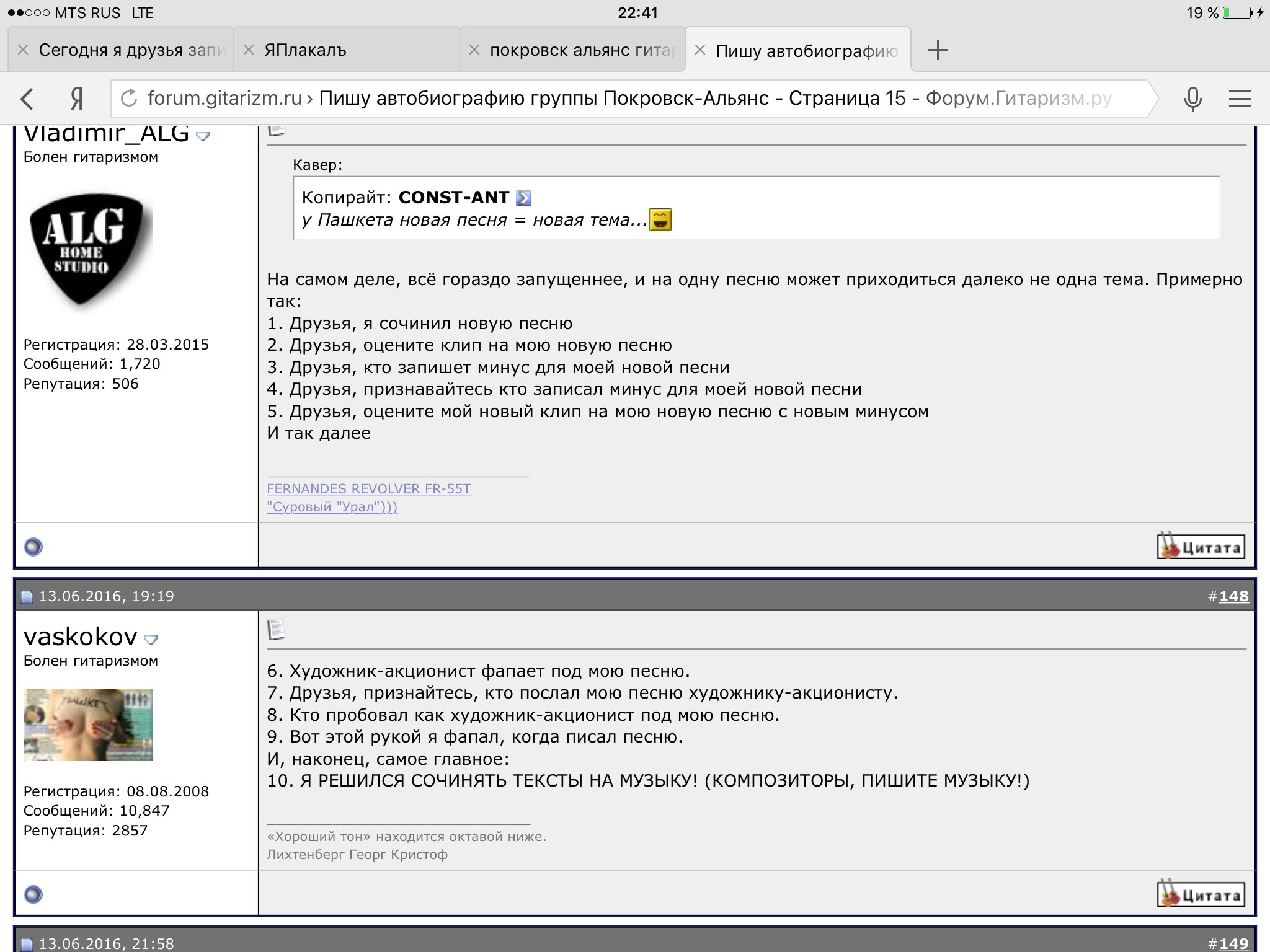Viewport: 1270px width, 952px height.
Task: Switch to the ЯПлакалъ tab
Action: [346, 50]
